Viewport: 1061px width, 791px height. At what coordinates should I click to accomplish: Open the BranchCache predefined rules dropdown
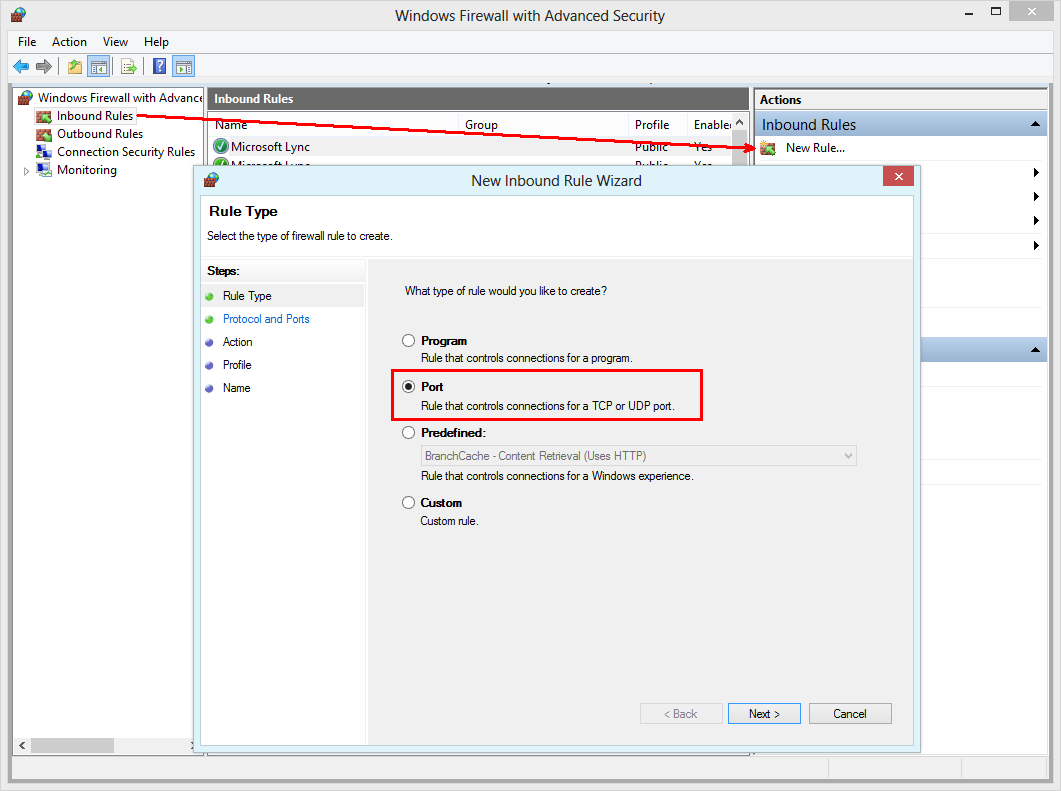(x=849, y=455)
